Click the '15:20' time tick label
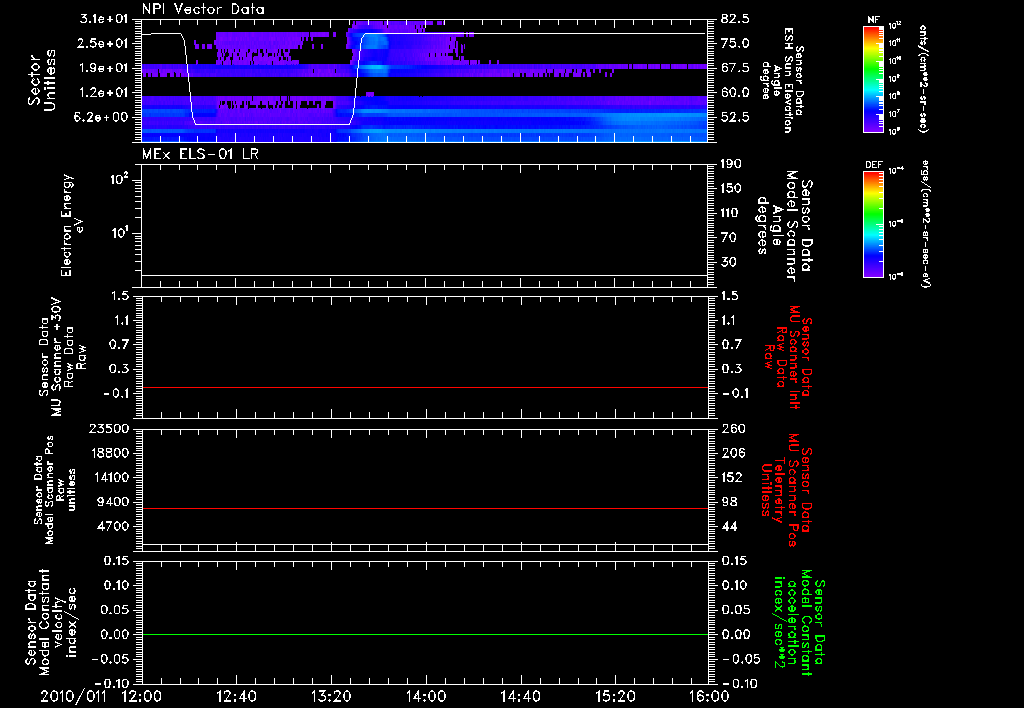This screenshot has height=708, width=1024. pyautogui.click(x=615, y=696)
